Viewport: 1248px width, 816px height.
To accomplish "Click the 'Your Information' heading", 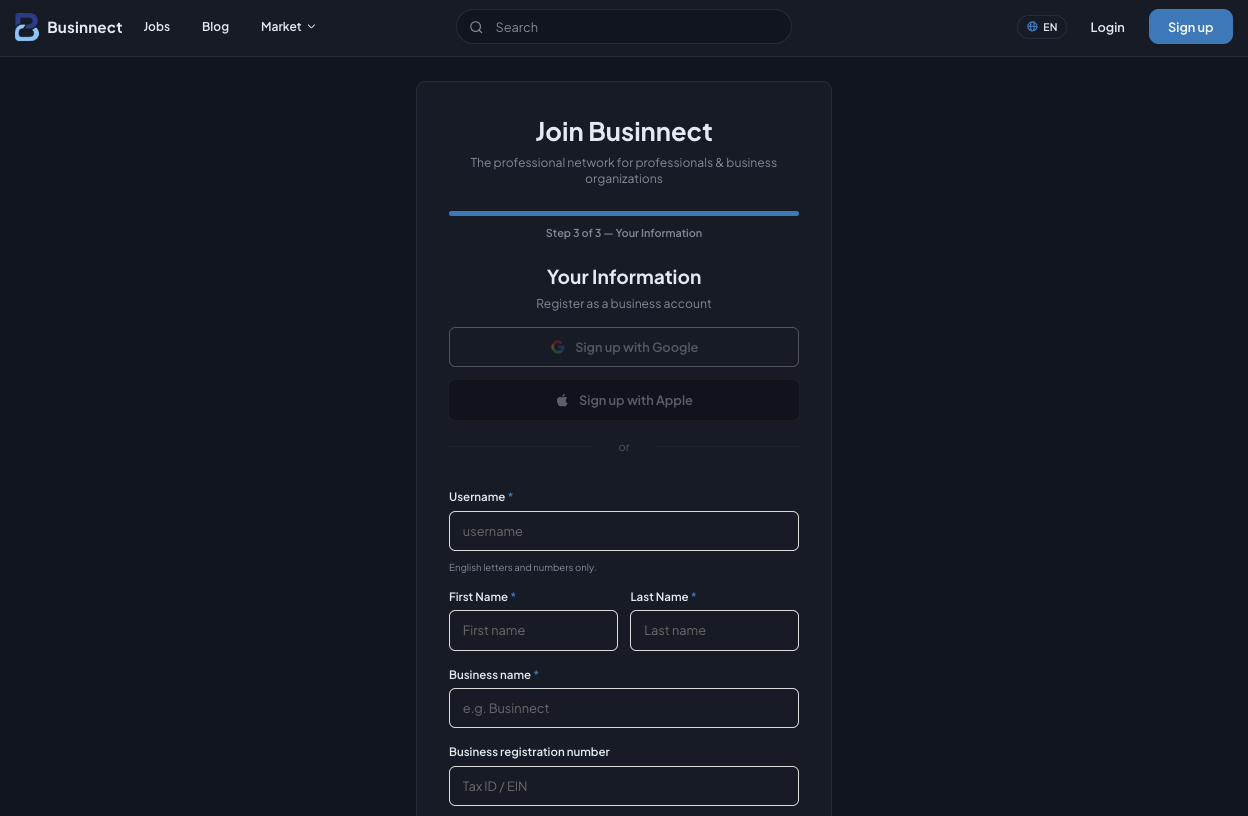I will (x=623, y=277).
